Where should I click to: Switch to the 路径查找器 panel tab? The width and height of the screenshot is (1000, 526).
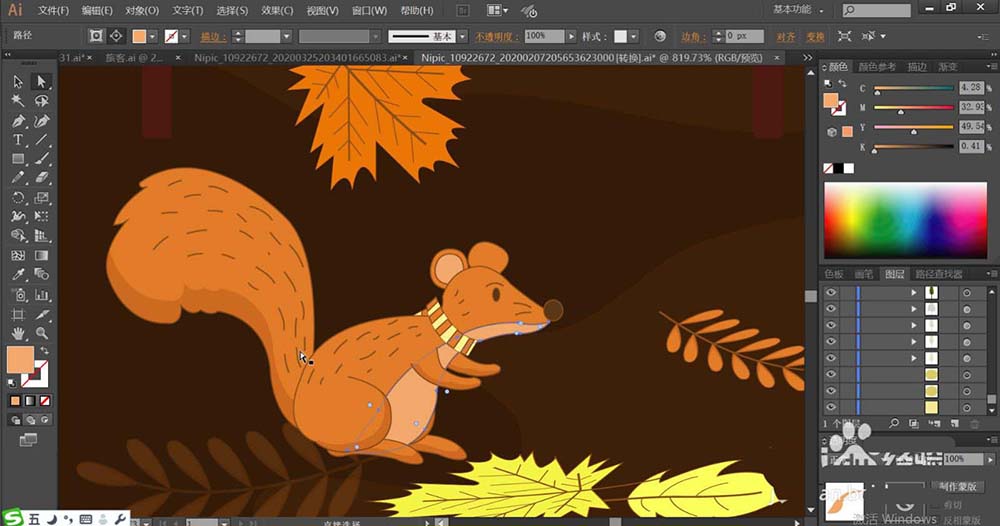pos(938,274)
